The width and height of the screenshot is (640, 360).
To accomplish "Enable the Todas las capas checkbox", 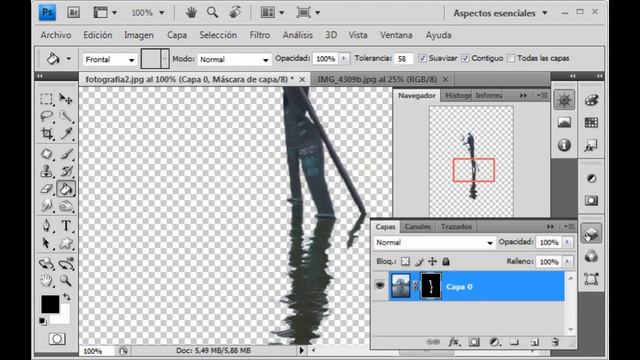I will [511, 58].
